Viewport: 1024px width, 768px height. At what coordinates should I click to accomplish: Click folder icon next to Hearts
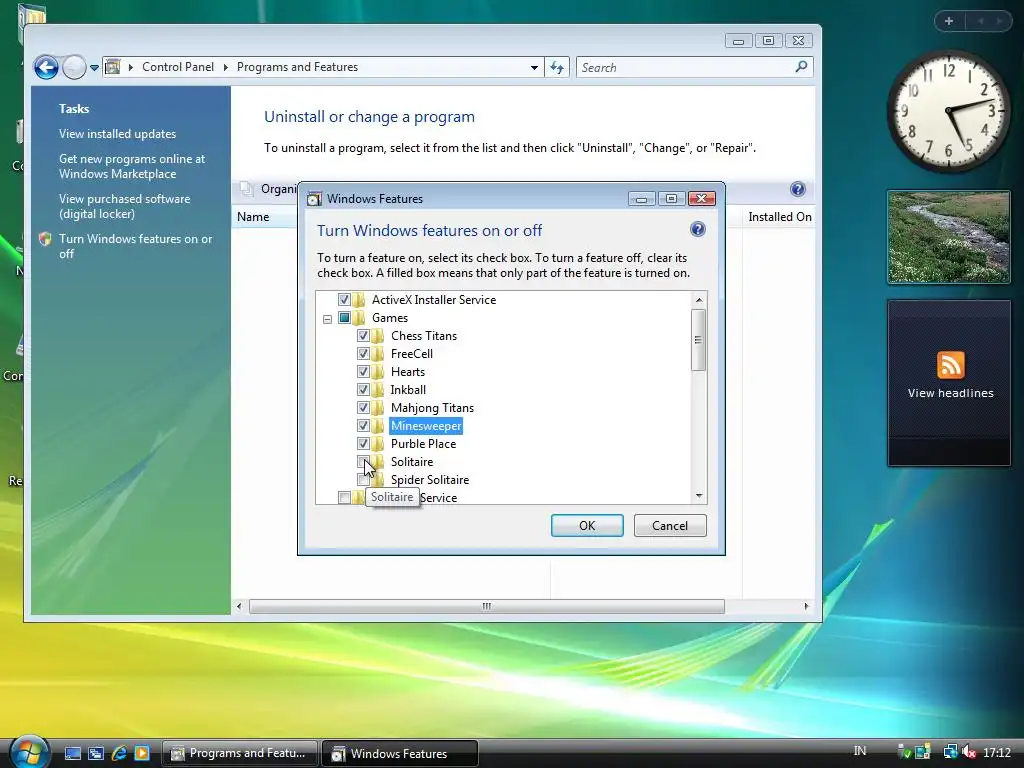[377, 372]
